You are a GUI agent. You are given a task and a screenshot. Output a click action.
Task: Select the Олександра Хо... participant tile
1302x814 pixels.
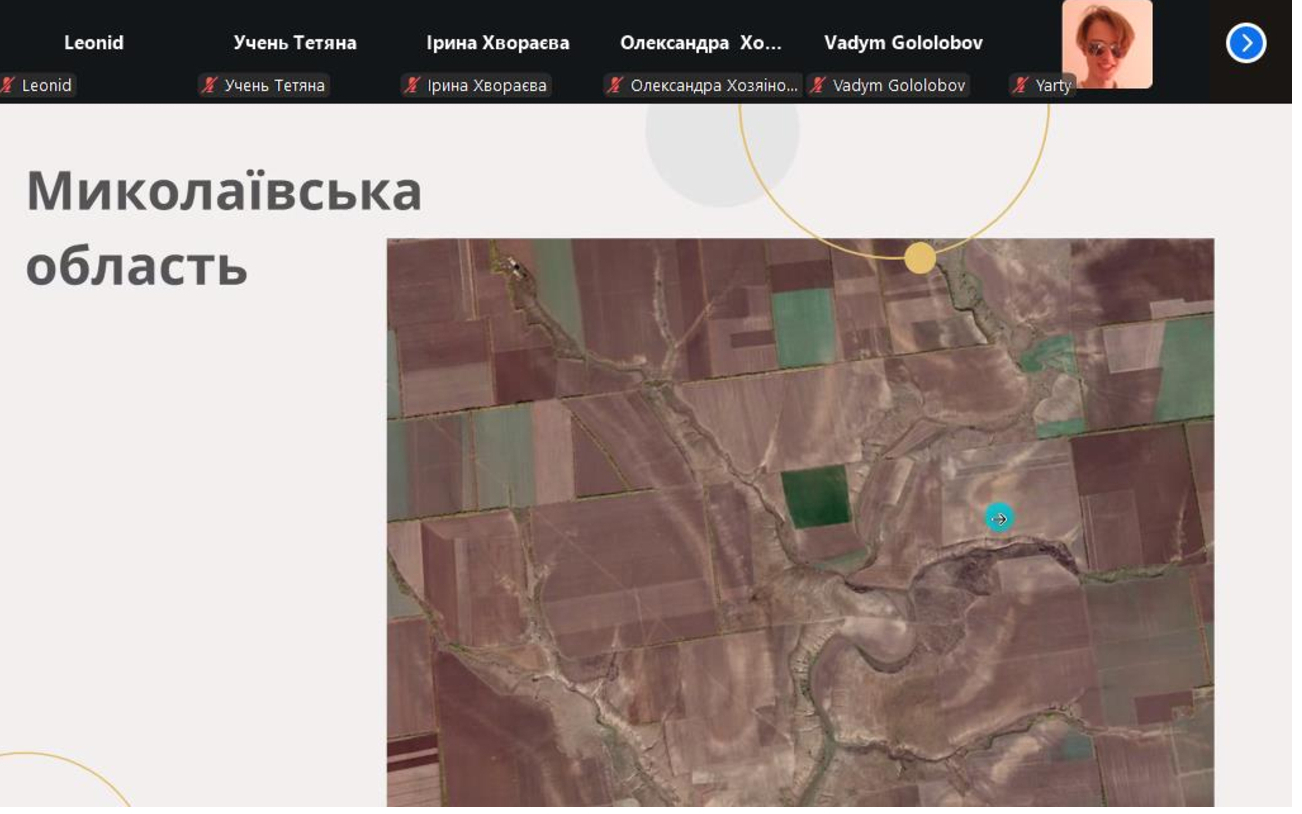point(701,43)
